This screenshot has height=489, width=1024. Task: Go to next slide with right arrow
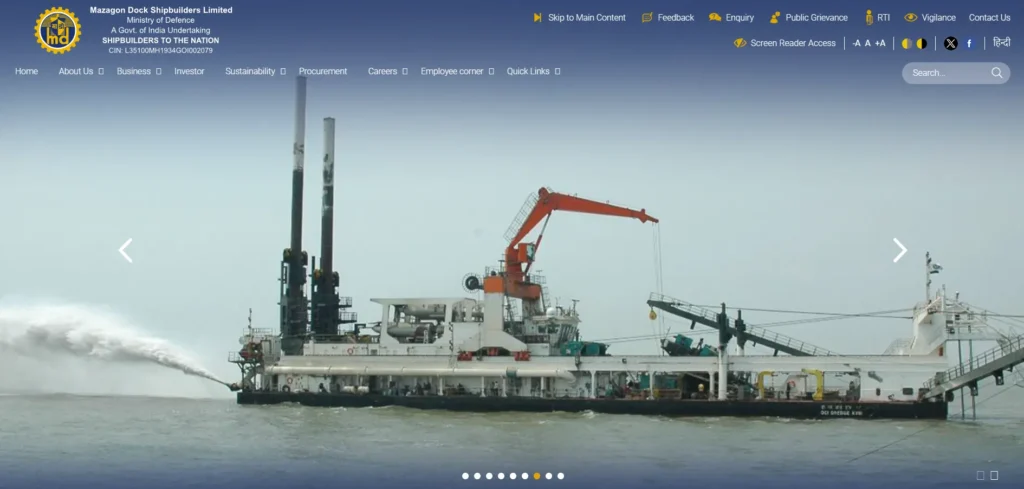pyautogui.click(x=900, y=251)
